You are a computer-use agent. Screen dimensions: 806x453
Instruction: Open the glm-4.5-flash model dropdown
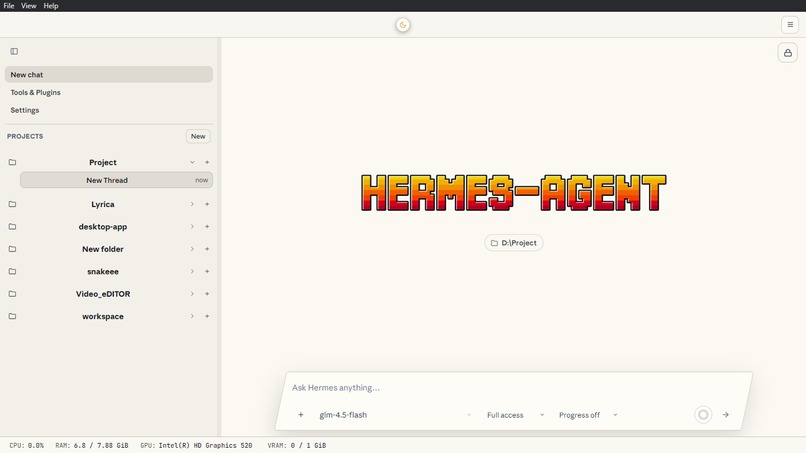[395, 415]
